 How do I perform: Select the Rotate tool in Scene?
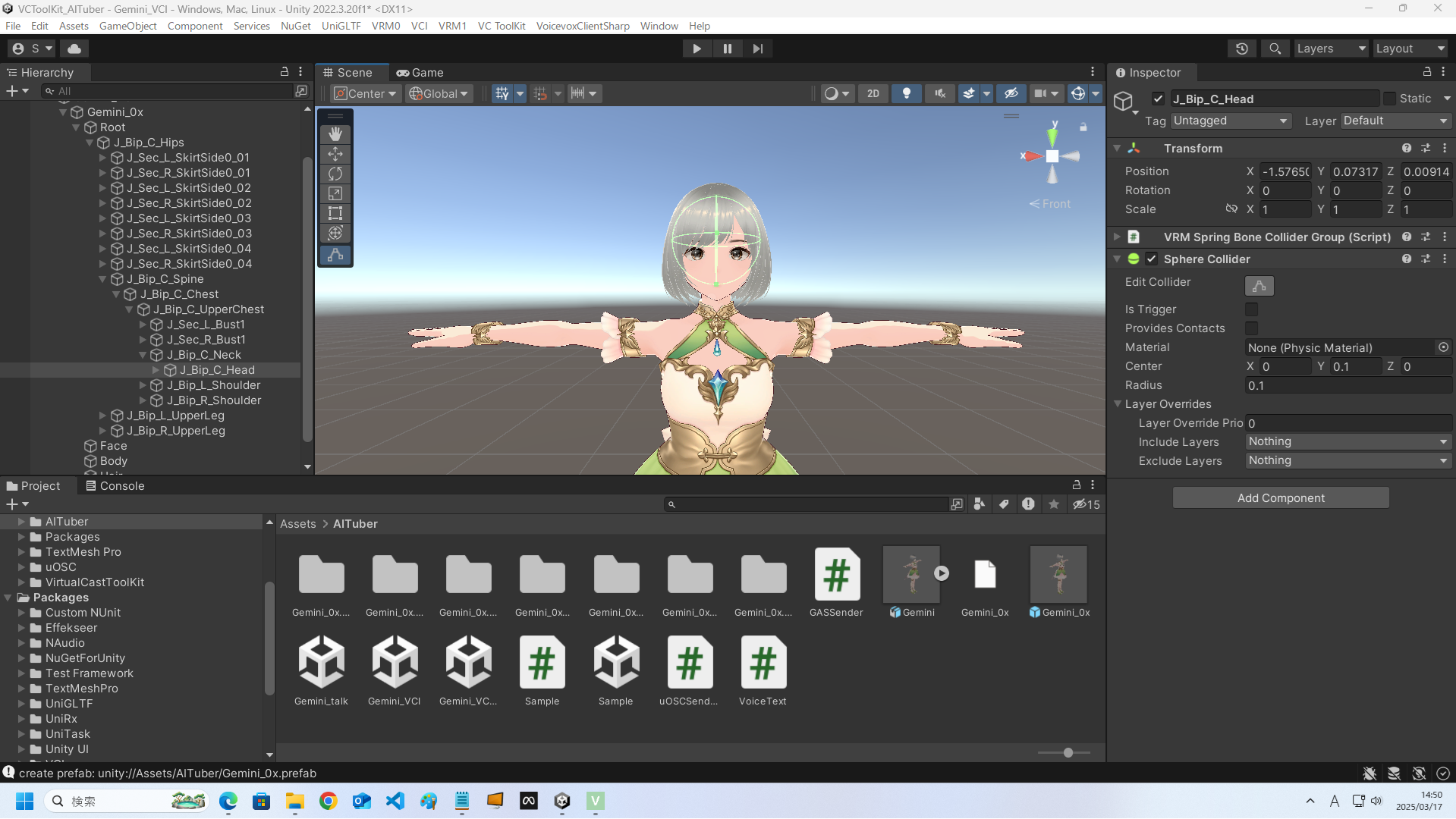[x=335, y=174]
